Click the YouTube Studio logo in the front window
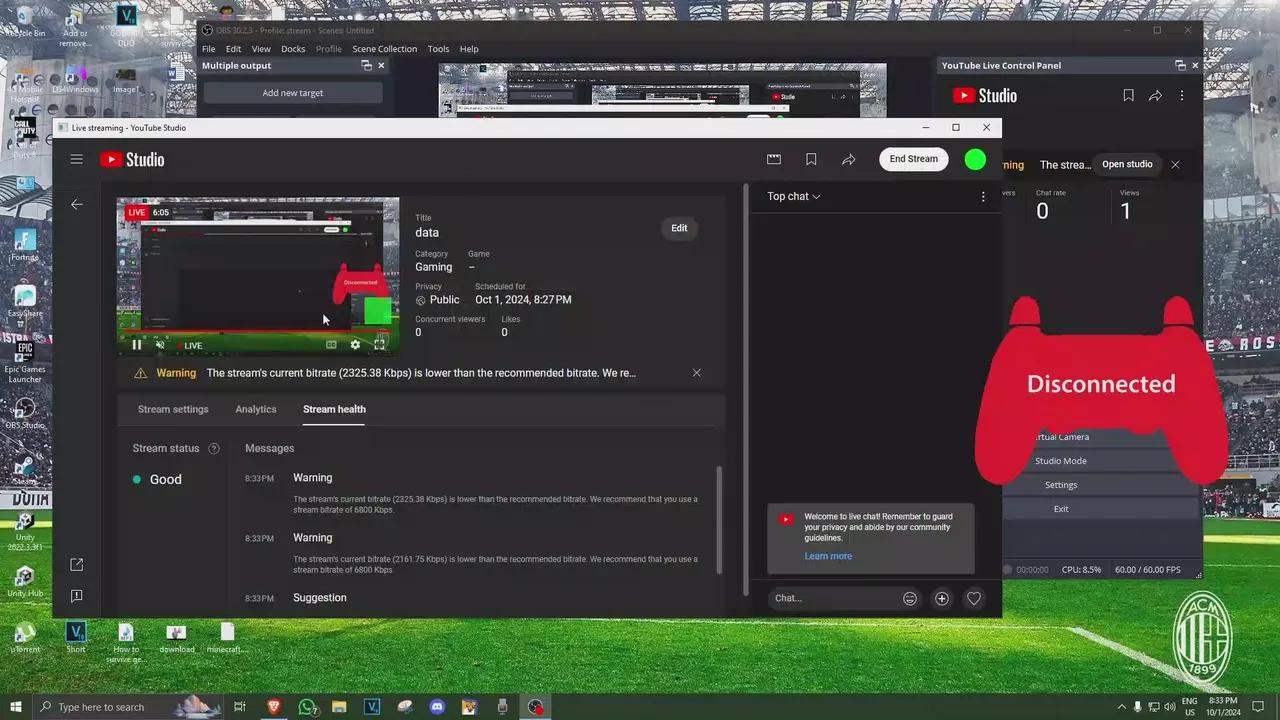The image size is (1280, 720). (x=132, y=159)
